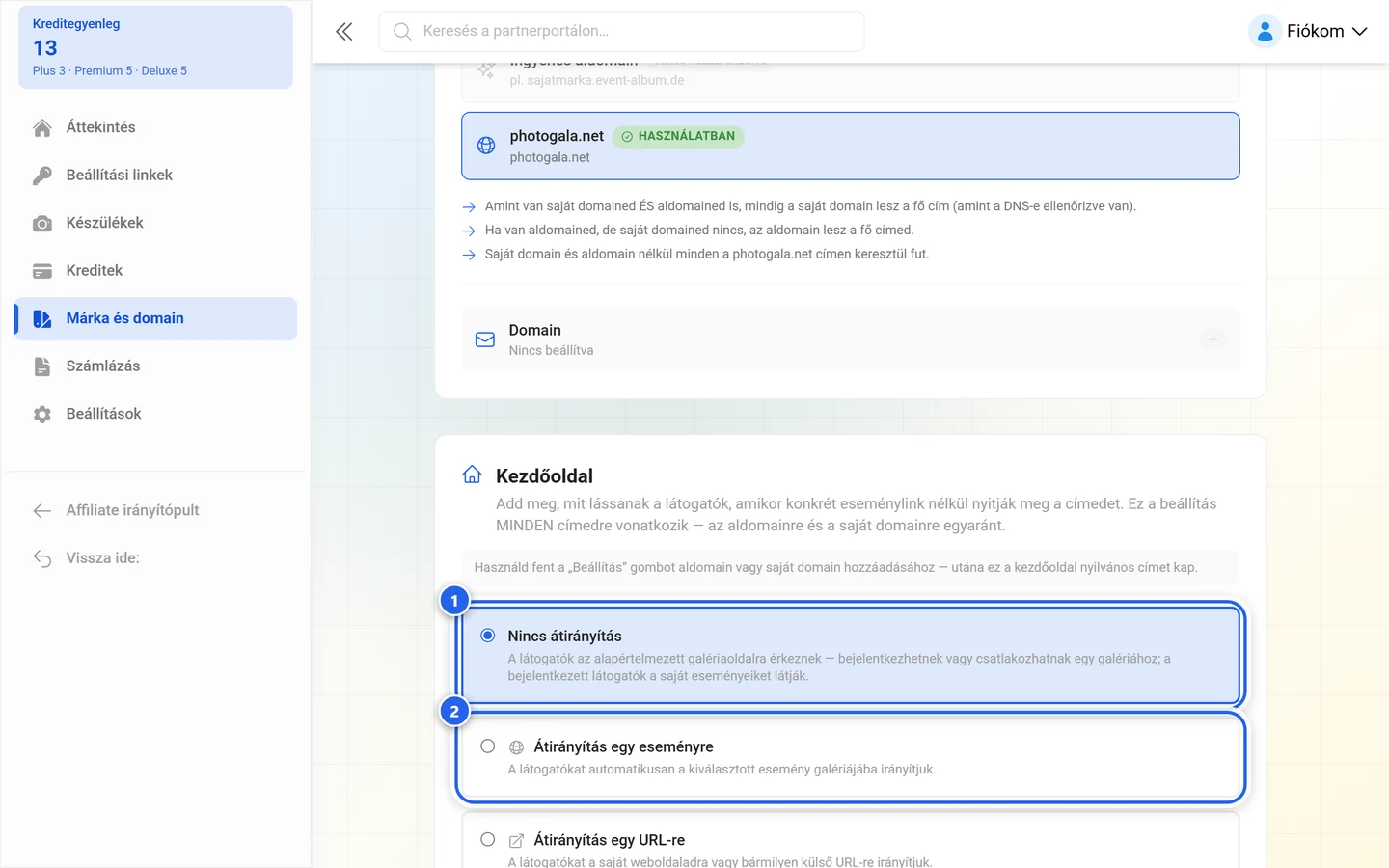Click the Fiókom user avatar icon
Image resolution: width=1389 pixels, height=868 pixels.
click(x=1265, y=31)
